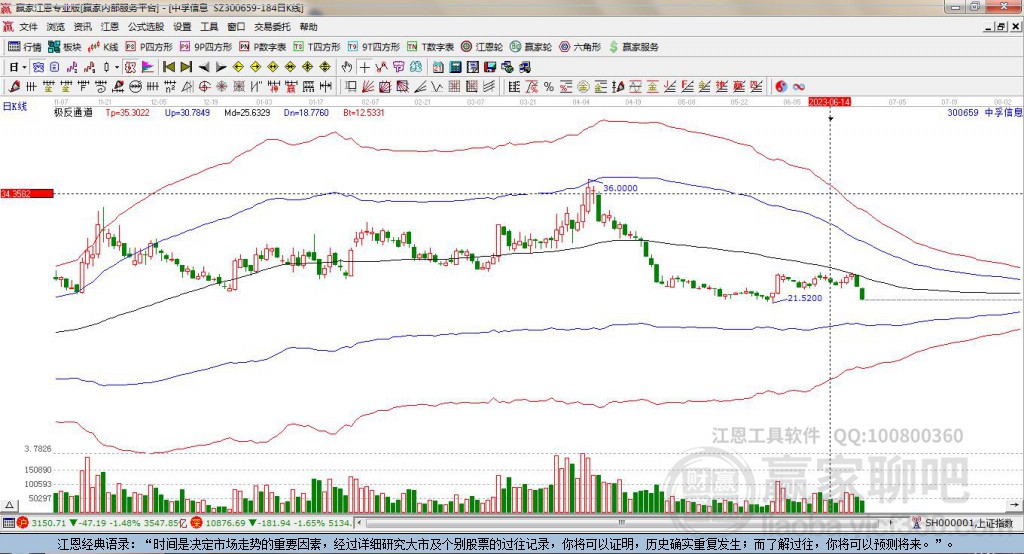Open the 9P四方形 tool

tap(206, 47)
